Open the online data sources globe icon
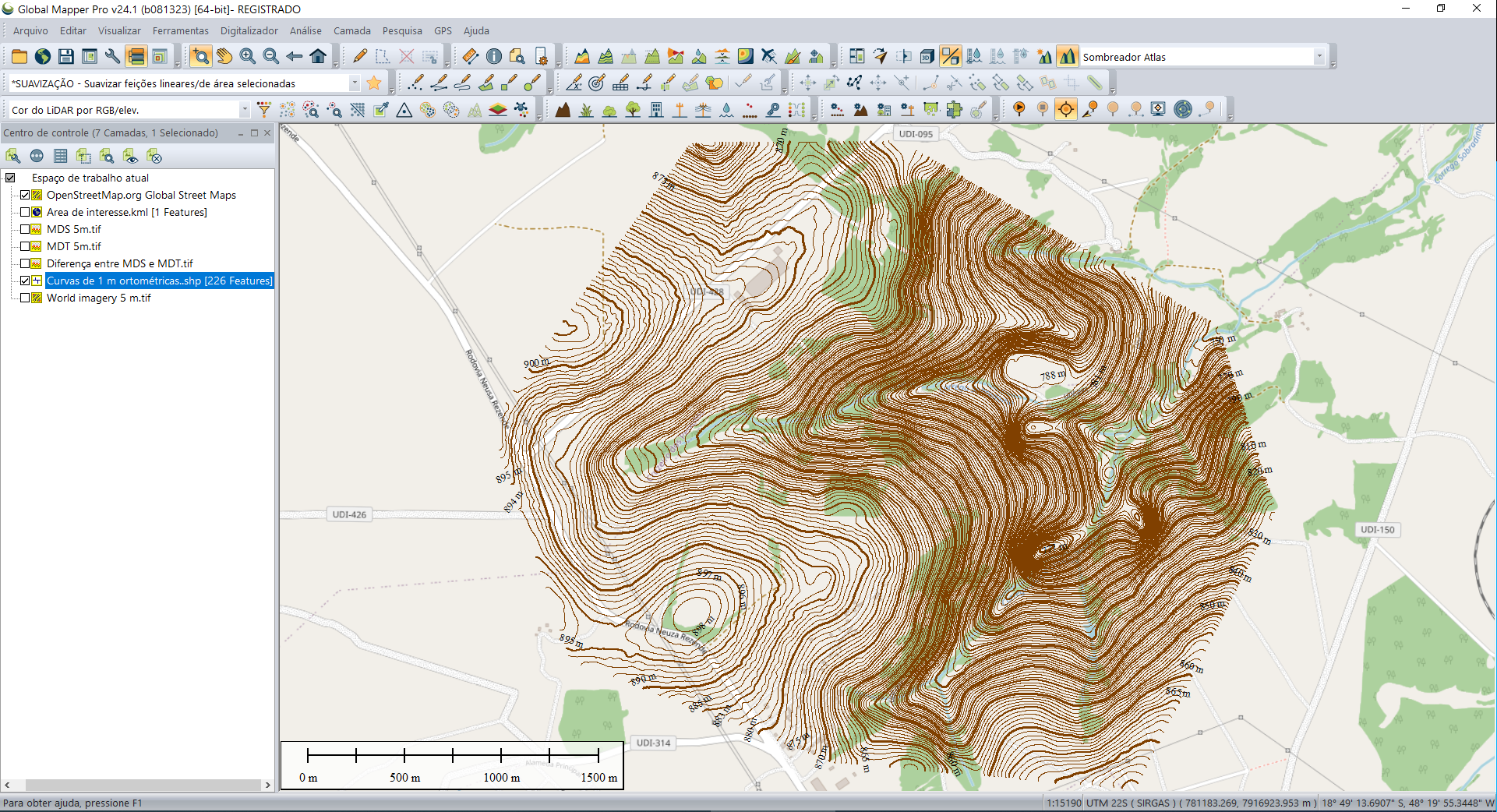The width and height of the screenshot is (1497, 812). pos(43,56)
